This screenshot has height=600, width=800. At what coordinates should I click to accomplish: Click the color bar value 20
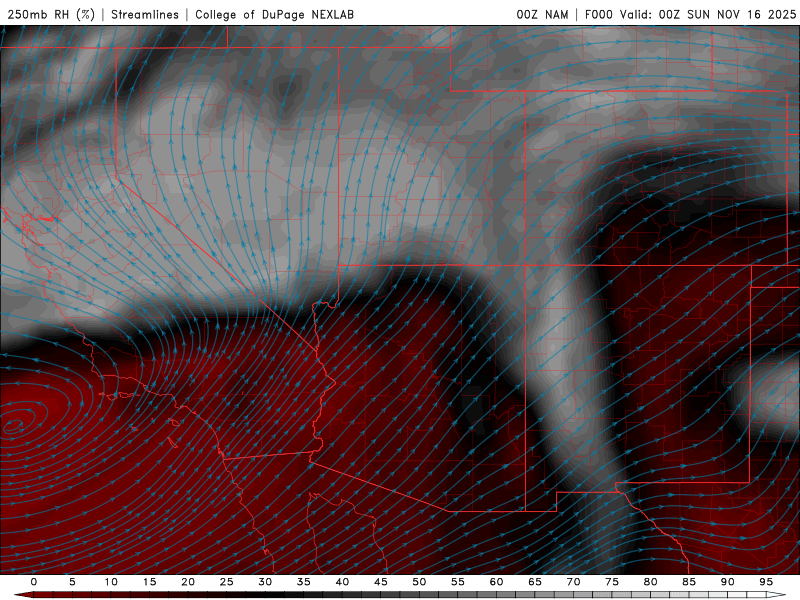coord(188,582)
